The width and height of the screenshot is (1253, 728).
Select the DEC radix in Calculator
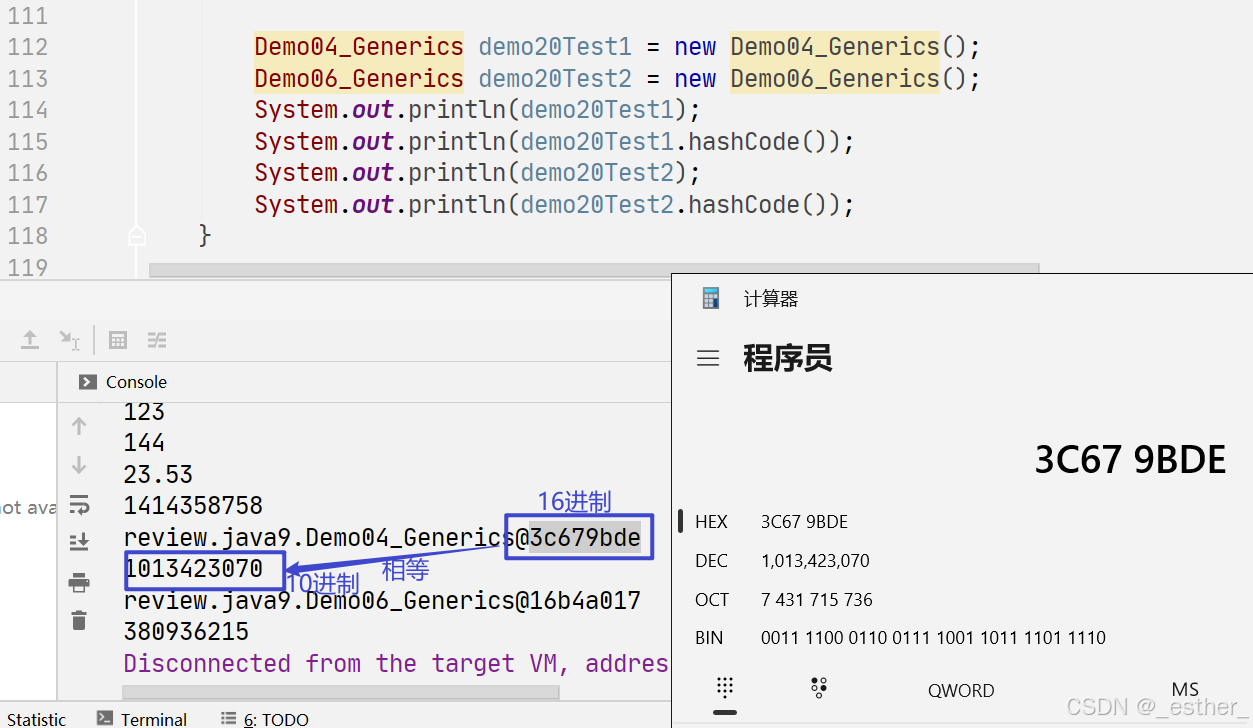coord(711,561)
